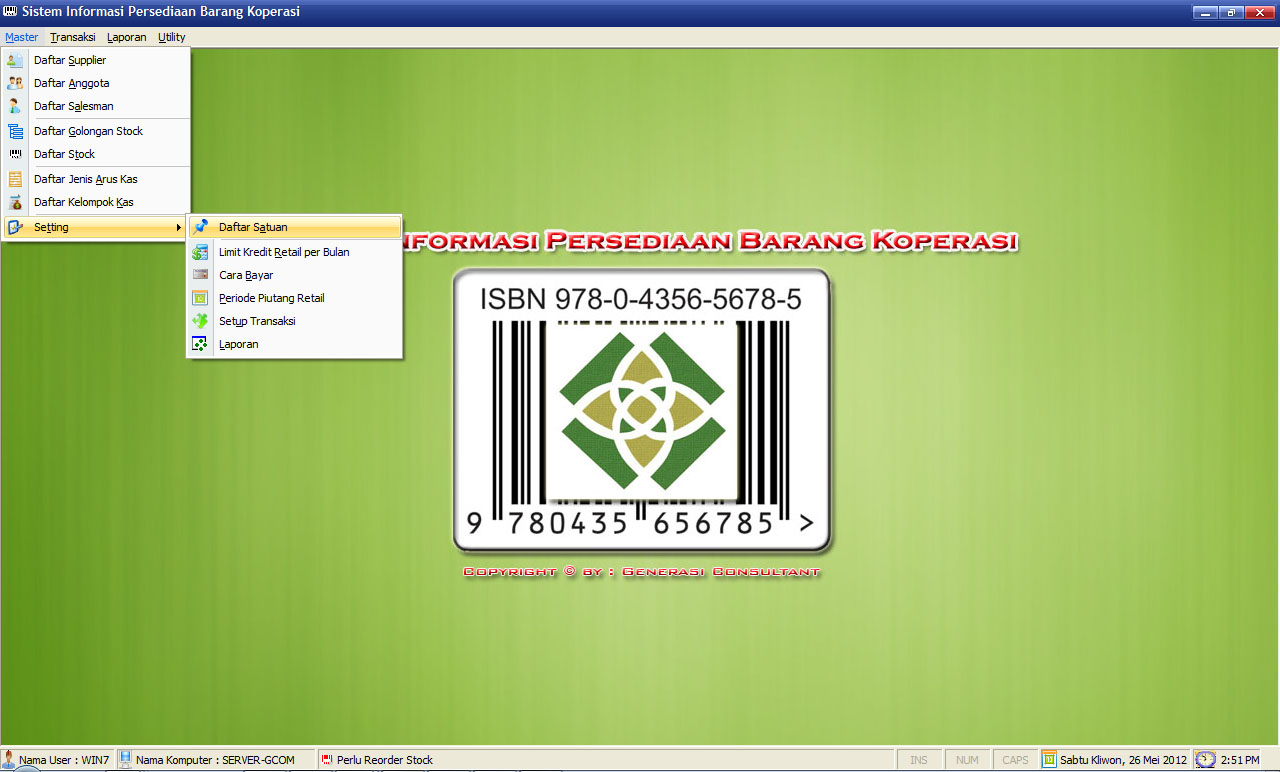This screenshot has height=772, width=1280.
Task: Click the clock icon in status bar
Action: pyautogui.click(x=1205, y=760)
